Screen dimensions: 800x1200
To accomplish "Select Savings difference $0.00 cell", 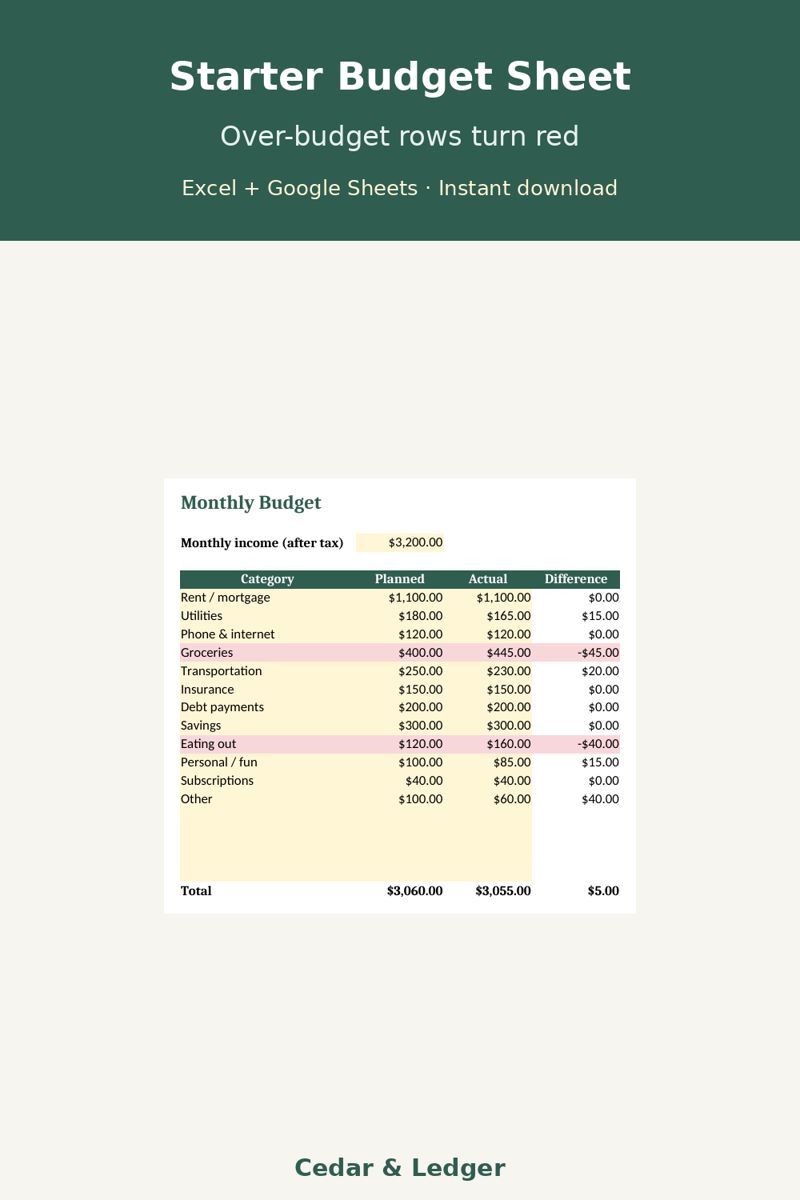I will (x=576, y=726).
